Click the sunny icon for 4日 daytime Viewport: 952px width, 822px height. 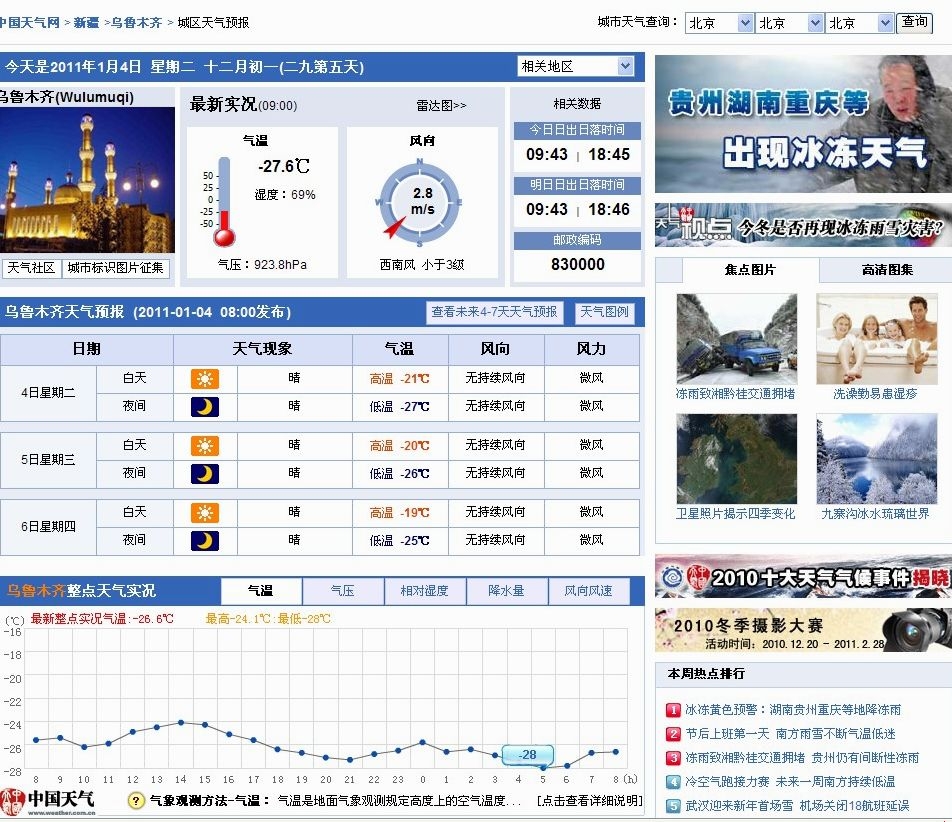[205, 379]
